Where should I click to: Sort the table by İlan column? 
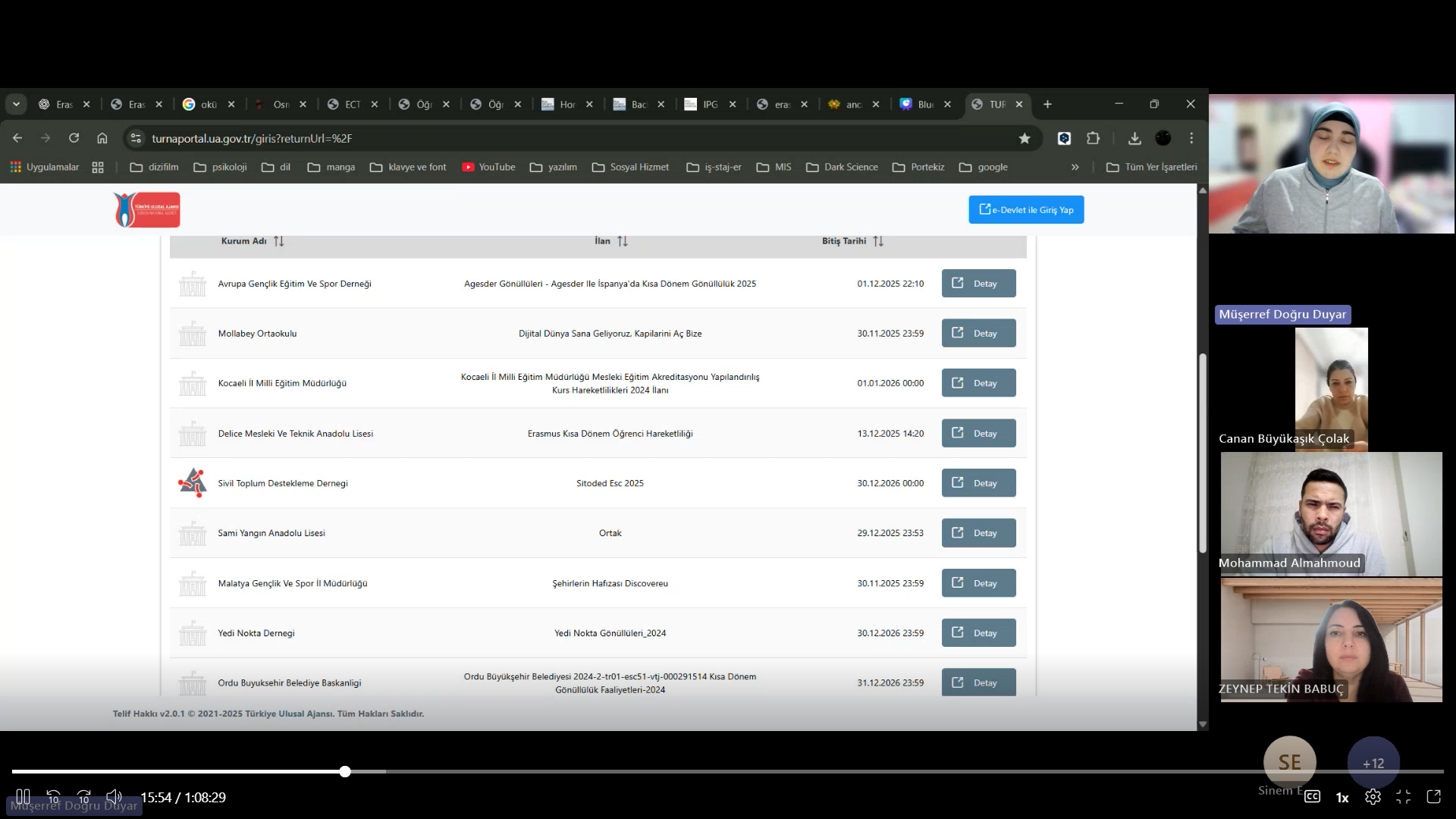click(622, 241)
